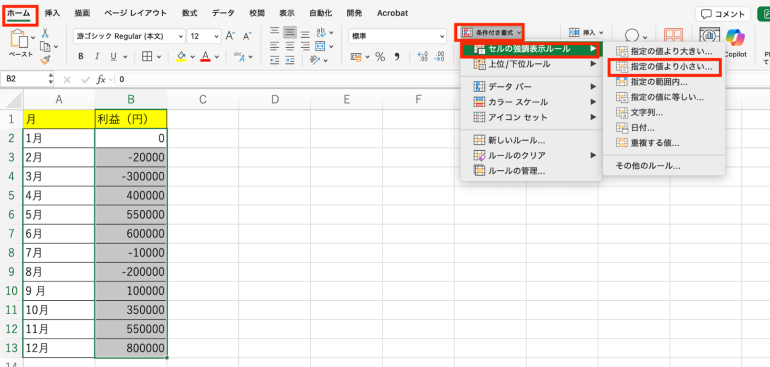Click the top vertical align icon
Screen dimensions: 770x367
coord(275,32)
